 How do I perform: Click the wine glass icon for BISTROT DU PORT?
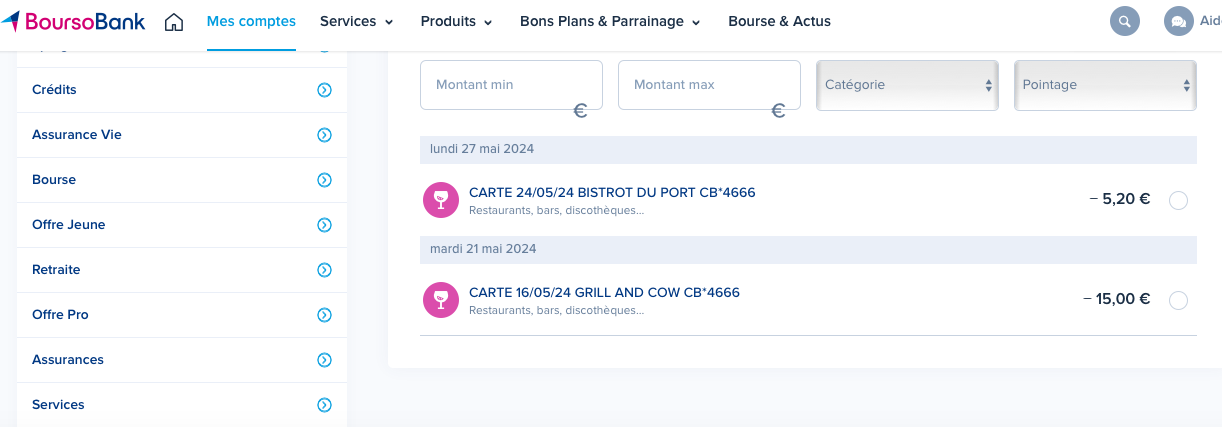click(441, 200)
